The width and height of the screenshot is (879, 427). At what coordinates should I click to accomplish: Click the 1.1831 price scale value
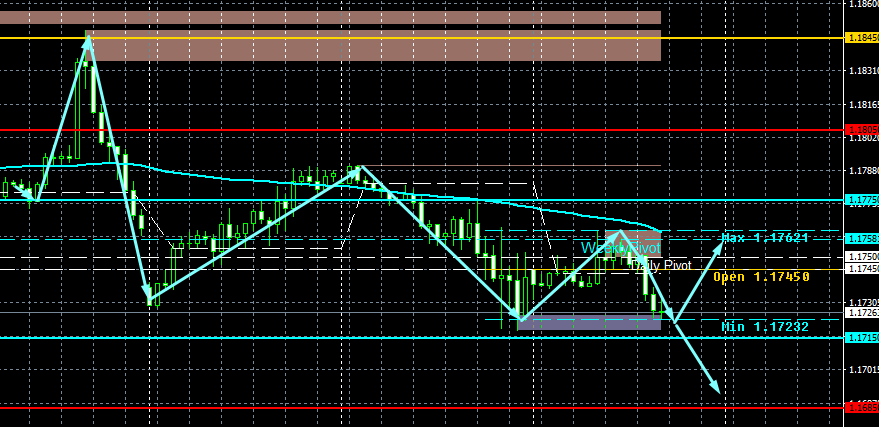pos(864,71)
